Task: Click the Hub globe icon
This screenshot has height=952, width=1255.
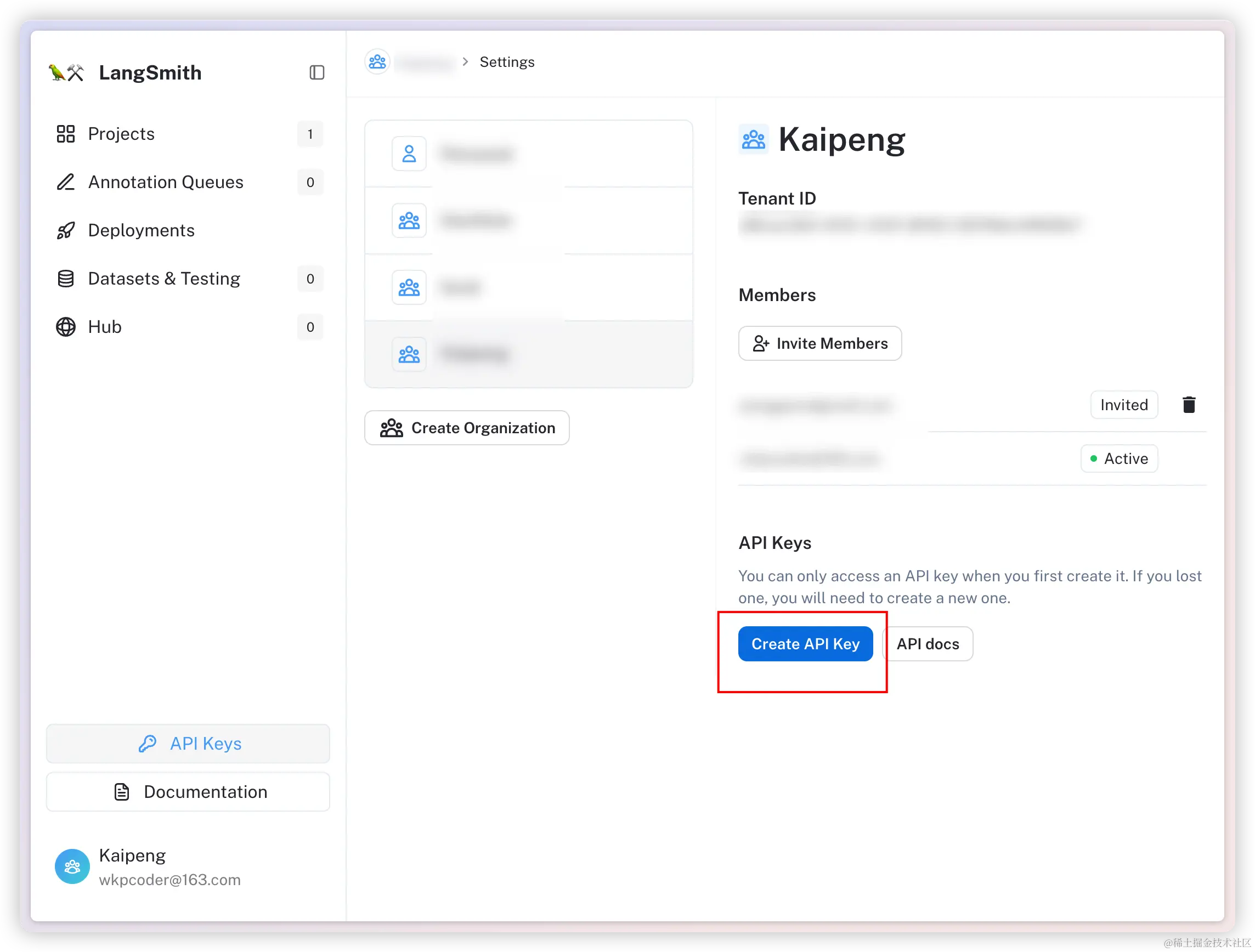Action: click(66, 327)
